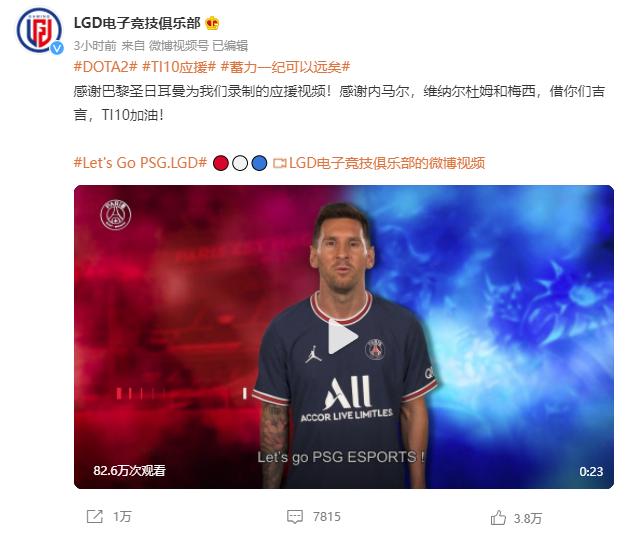Click the blue circle emoji
Viewport: 628px width, 535px height.
(259, 163)
